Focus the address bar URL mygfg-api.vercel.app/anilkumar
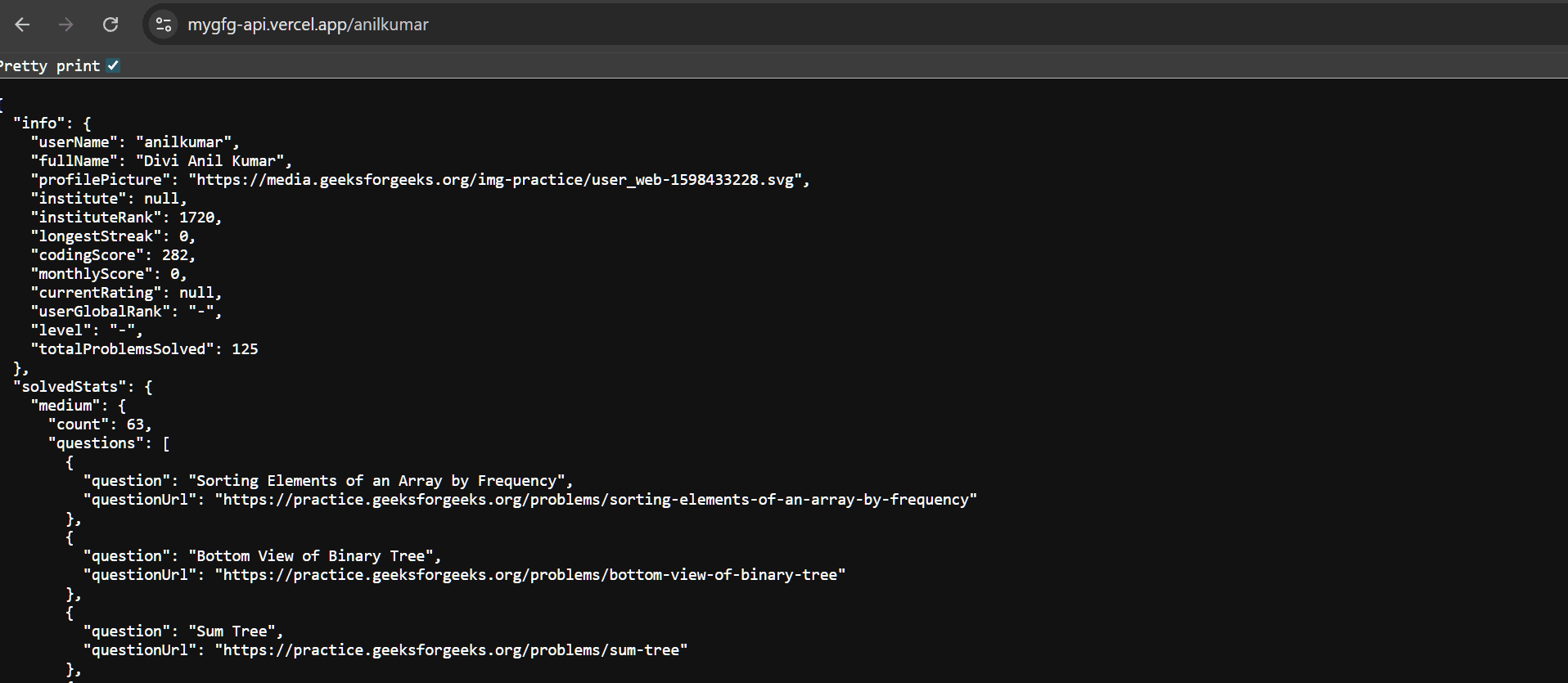The width and height of the screenshot is (1568, 683). pyautogui.click(x=308, y=25)
